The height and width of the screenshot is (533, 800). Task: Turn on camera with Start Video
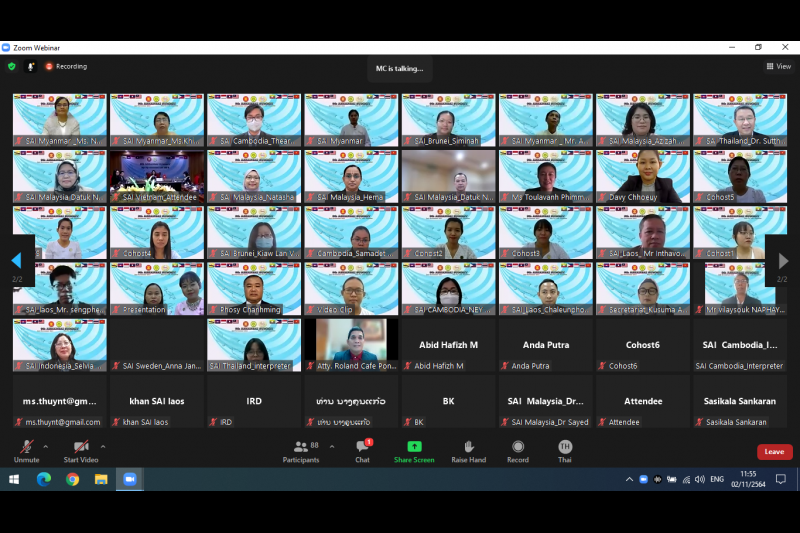[x=80, y=447]
